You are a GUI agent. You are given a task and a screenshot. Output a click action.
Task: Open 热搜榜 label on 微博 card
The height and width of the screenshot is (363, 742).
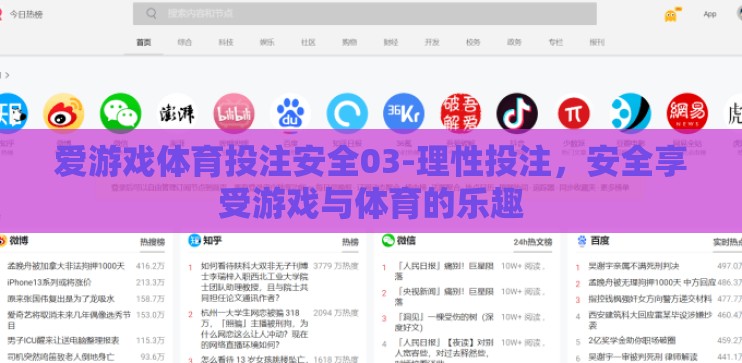152,242
